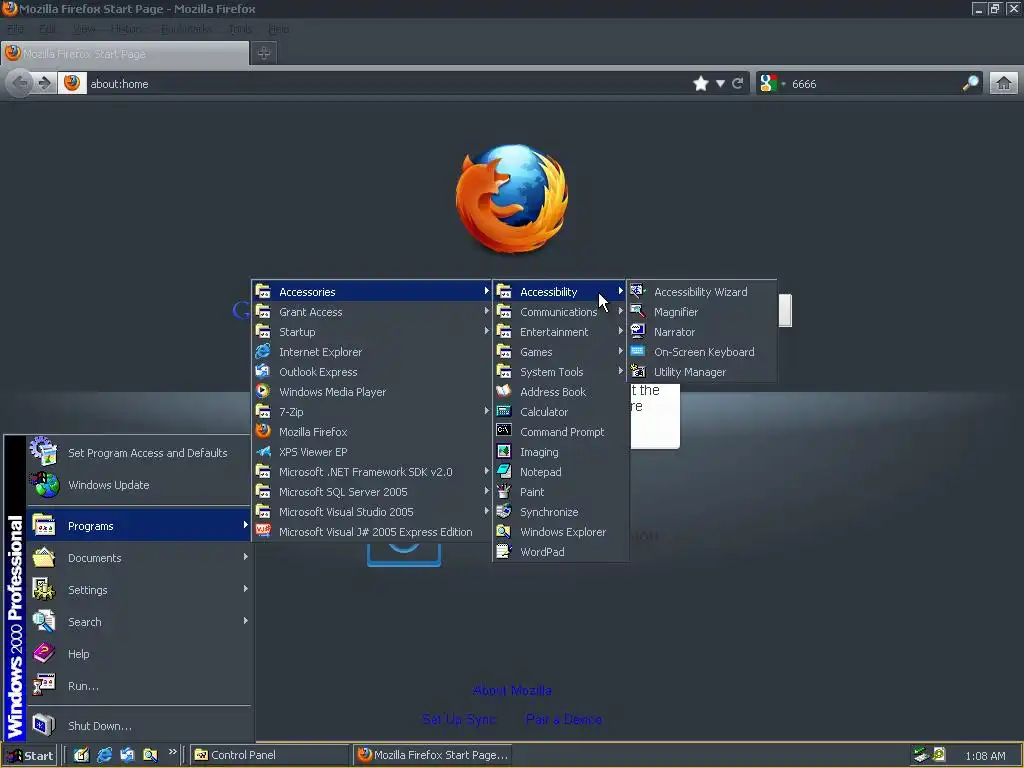Open the address bar history dropdown arrow
Screen dimensions: 1024x768
pos(720,84)
